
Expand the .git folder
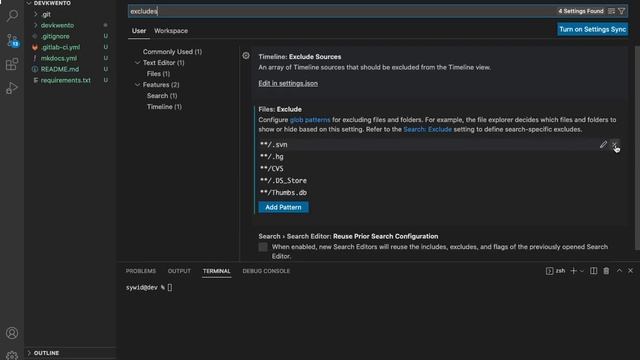click(x=36, y=14)
